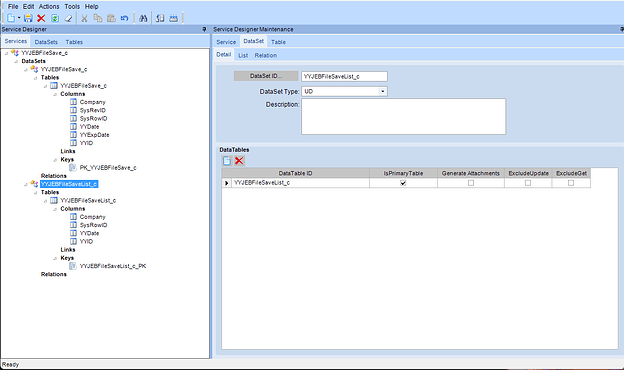Screen dimensions: 624x370
Task: Select the highlighted YYJEBFileSaveList_c tree node
Action: pos(69,184)
